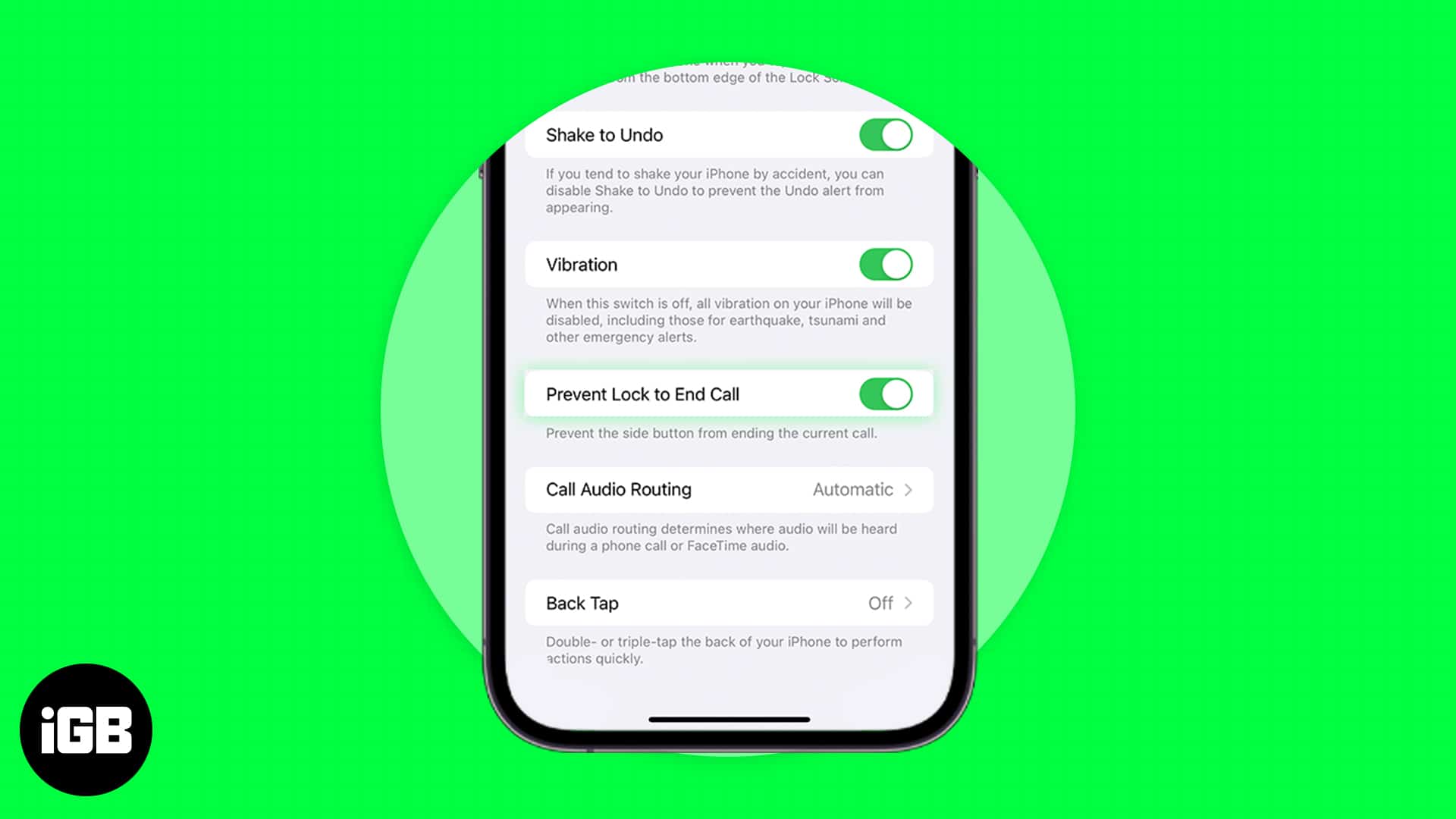View Shake to Undo description text
The width and height of the screenshot is (1456, 819).
(715, 191)
